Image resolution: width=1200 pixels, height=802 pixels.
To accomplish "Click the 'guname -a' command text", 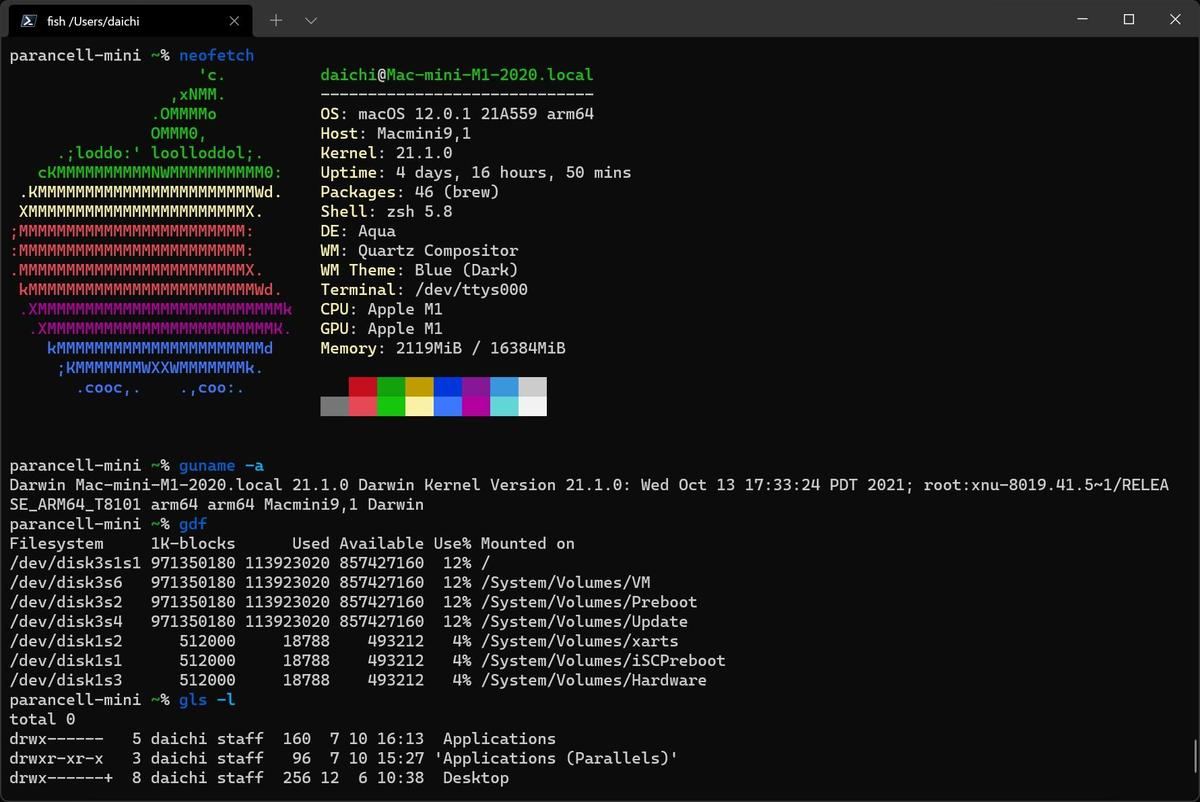I will pos(222,465).
